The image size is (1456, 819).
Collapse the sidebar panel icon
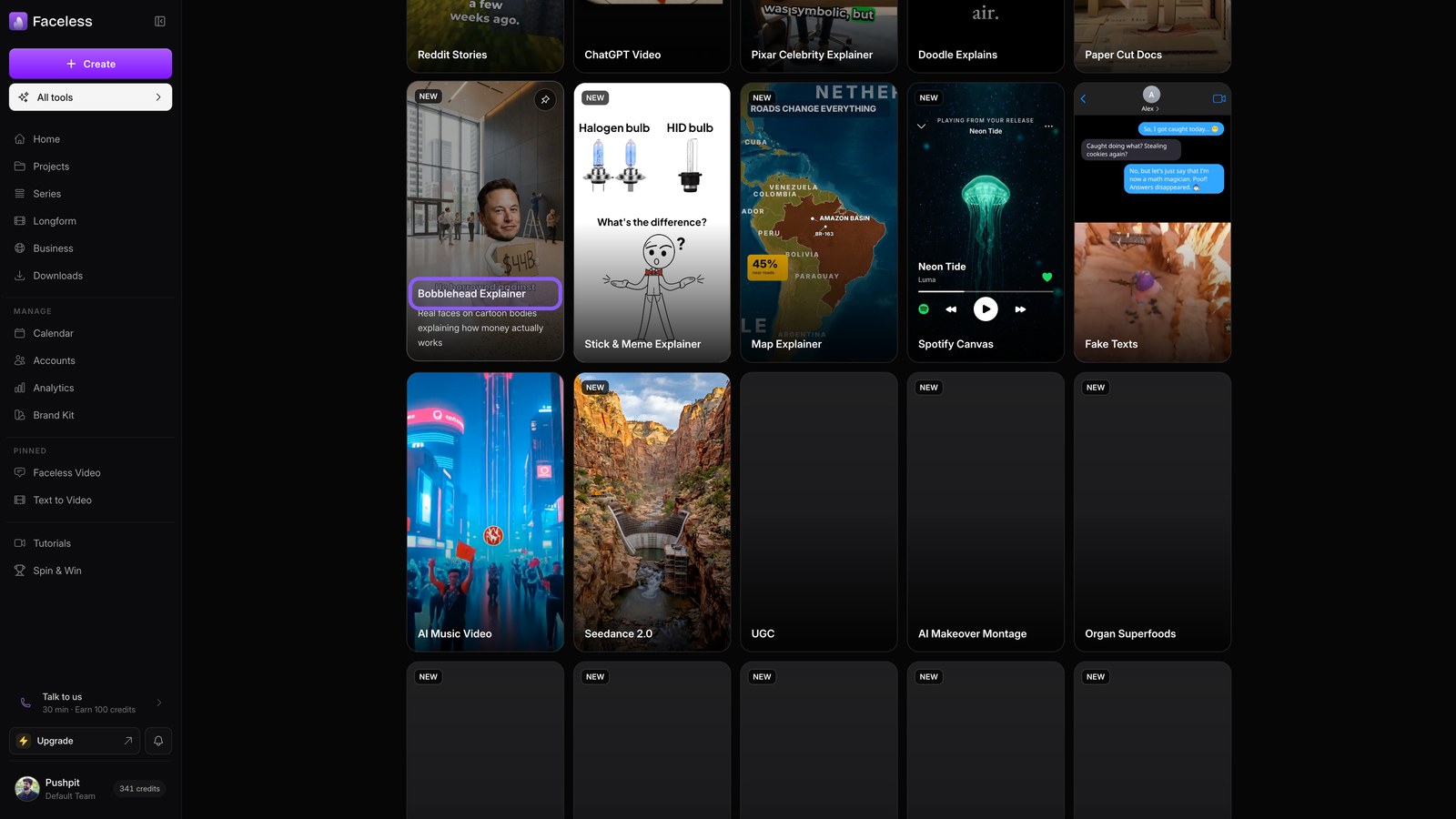(x=160, y=21)
